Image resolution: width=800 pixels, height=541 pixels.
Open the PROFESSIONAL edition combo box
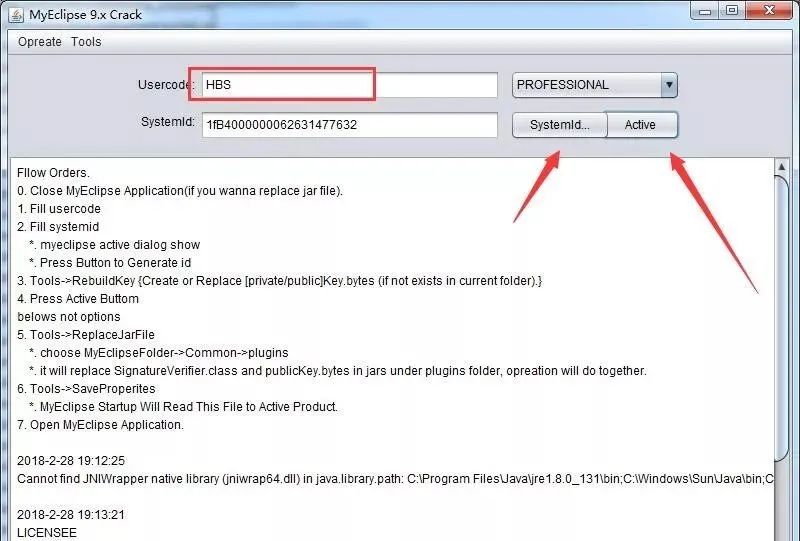(586, 85)
